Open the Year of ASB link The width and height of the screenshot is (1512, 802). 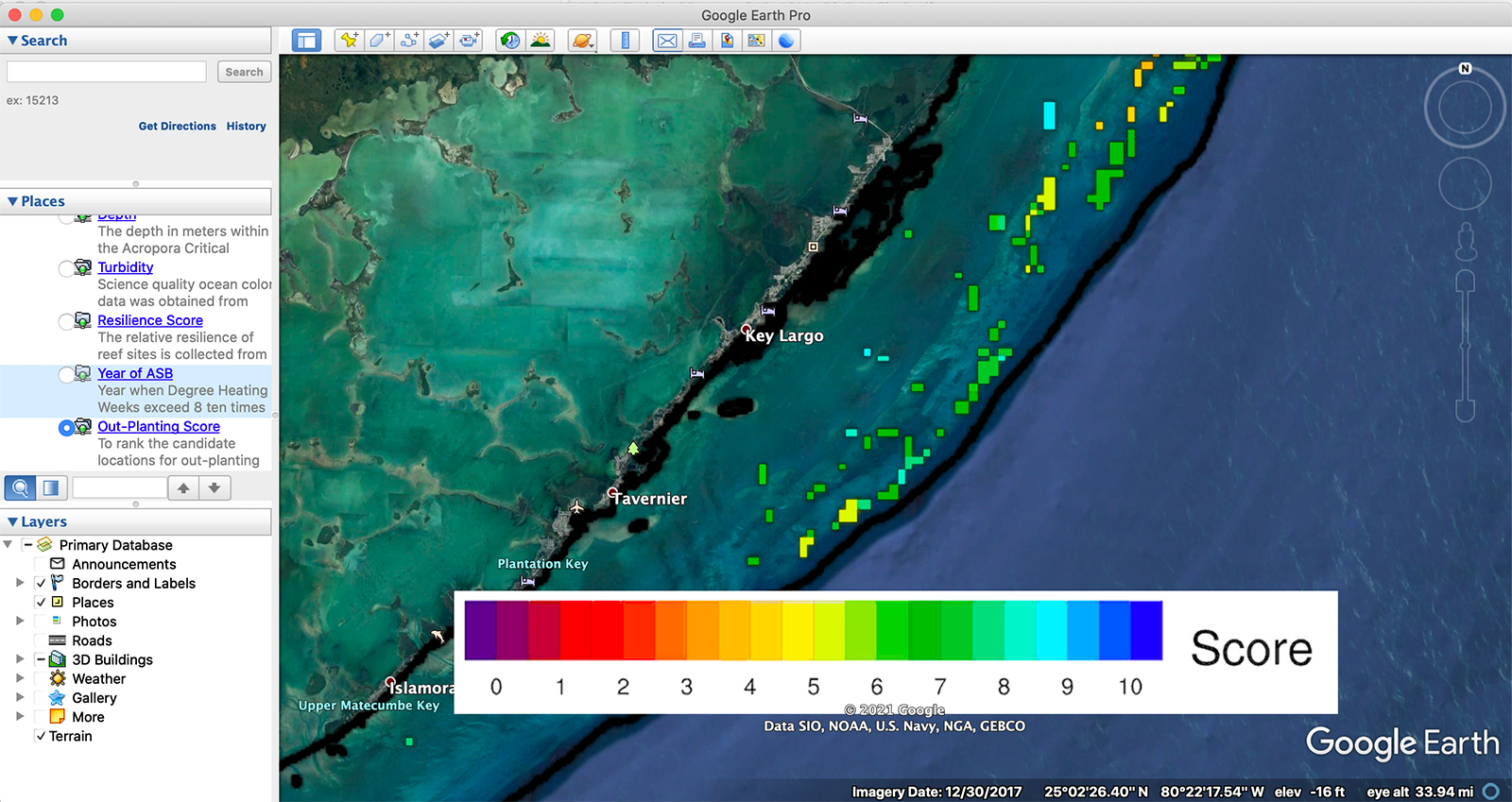(x=135, y=373)
